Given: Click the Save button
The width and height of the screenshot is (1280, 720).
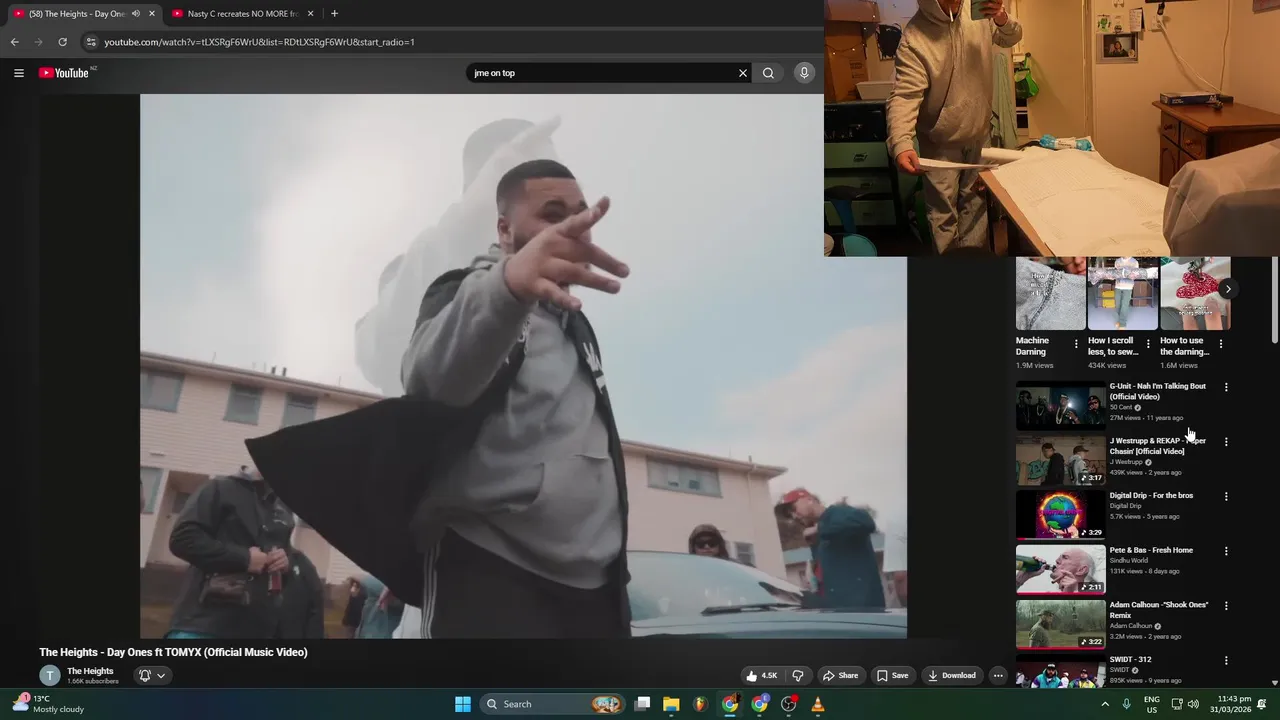Looking at the screenshot, I should [x=892, y=675].
